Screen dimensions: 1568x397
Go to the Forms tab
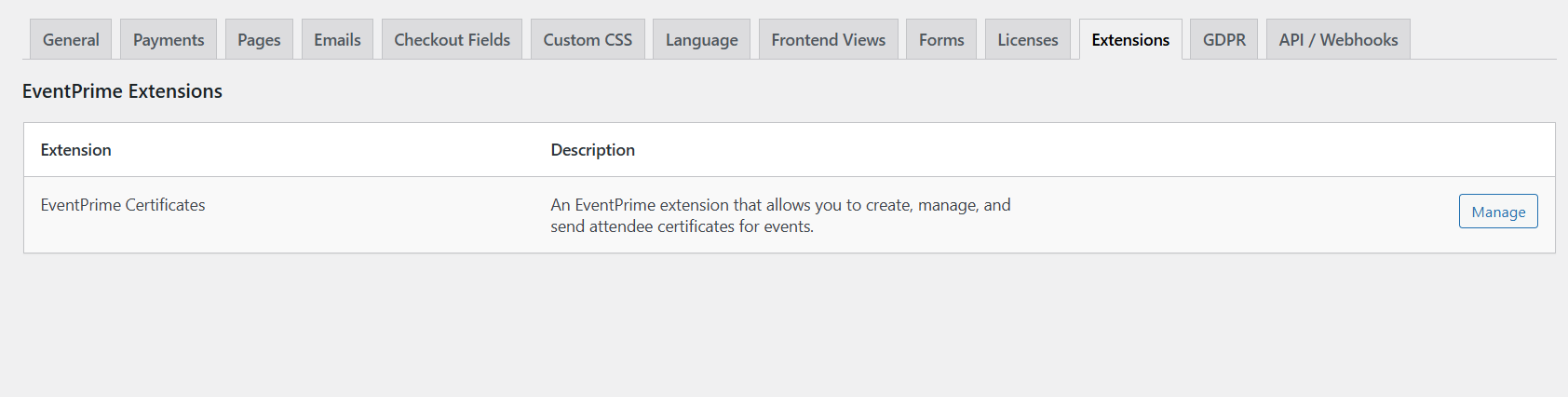[x=941, y=40]
